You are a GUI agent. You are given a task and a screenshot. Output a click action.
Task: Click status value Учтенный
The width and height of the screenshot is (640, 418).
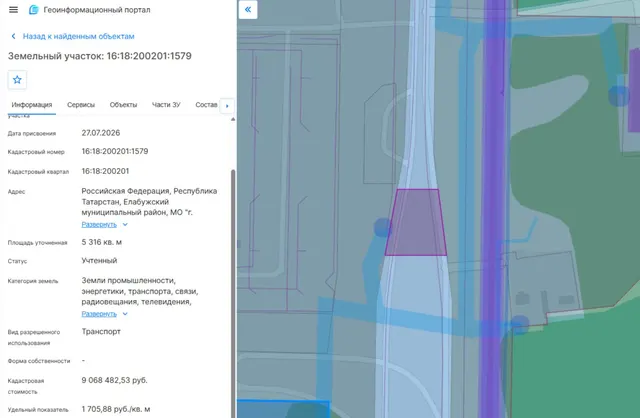point(99,260)
